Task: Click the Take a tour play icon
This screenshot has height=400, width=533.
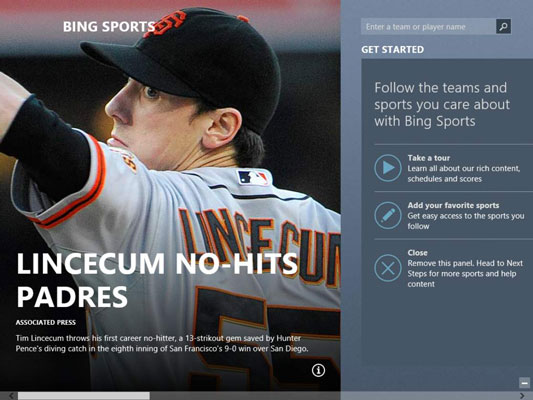Action: 388,168
